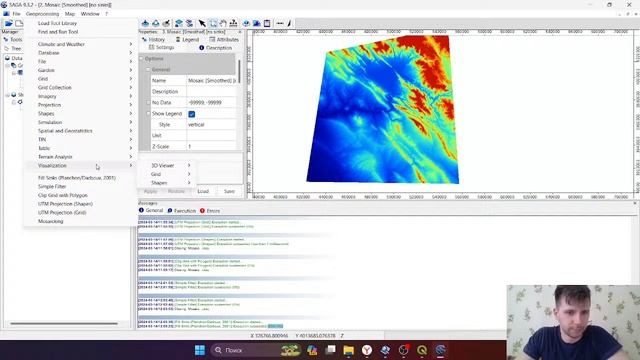640x360 pixels.
Task: Open the Grid submenu under Visualization
Action: tap(167, 174)
